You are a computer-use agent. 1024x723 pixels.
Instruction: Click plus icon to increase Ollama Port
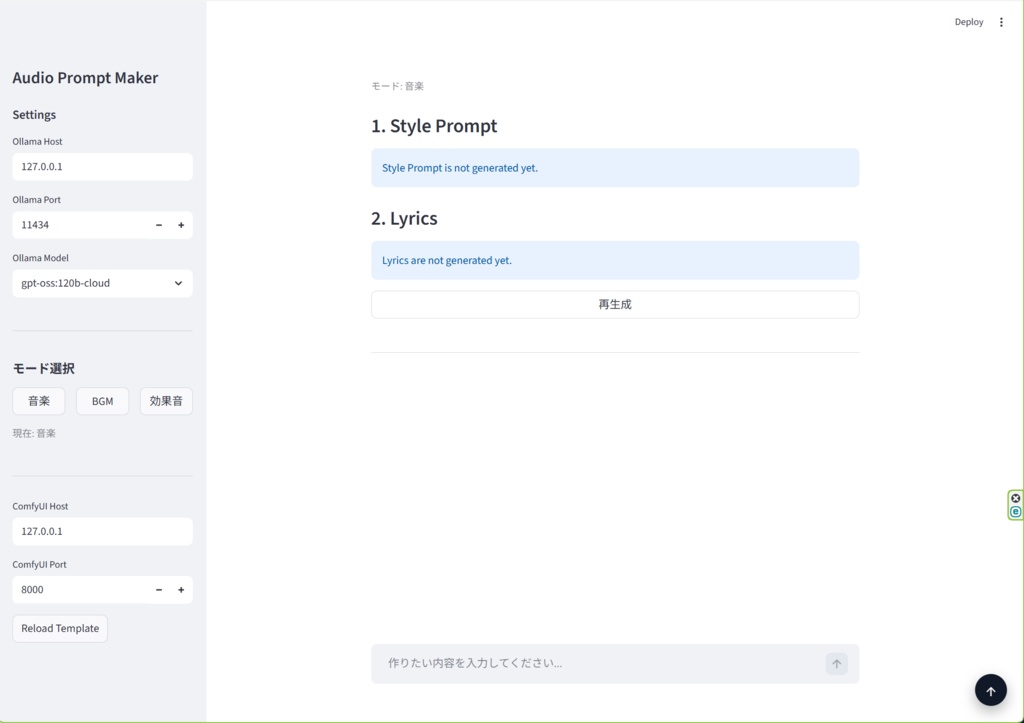[181, 225]
